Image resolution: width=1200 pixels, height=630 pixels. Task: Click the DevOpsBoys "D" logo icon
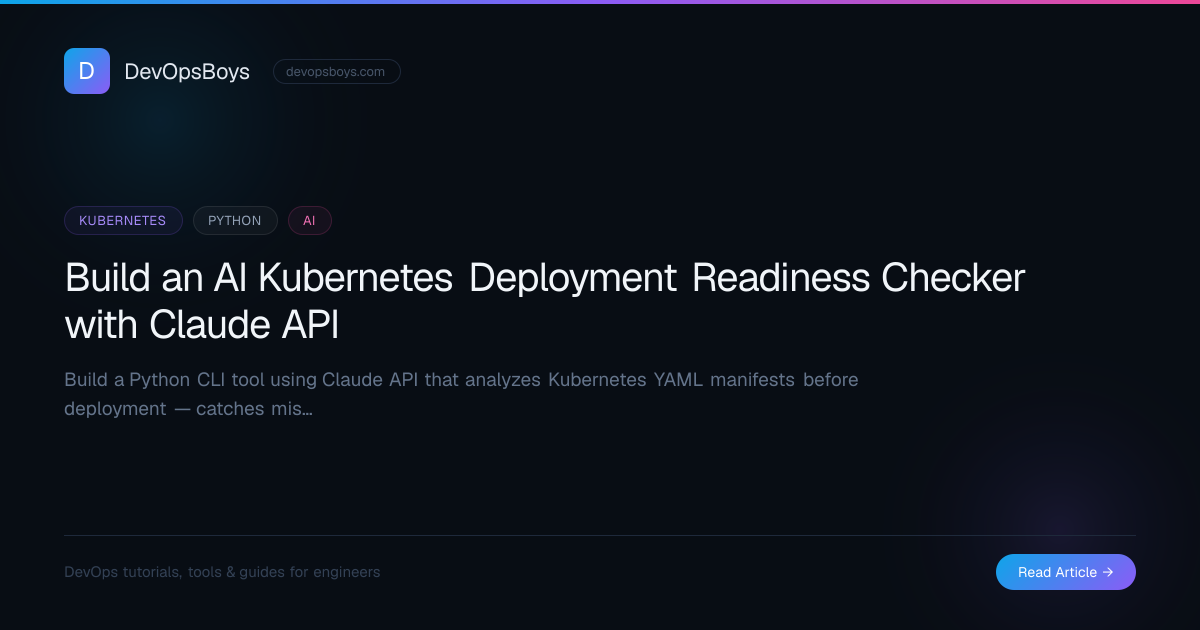coord(87,71)
